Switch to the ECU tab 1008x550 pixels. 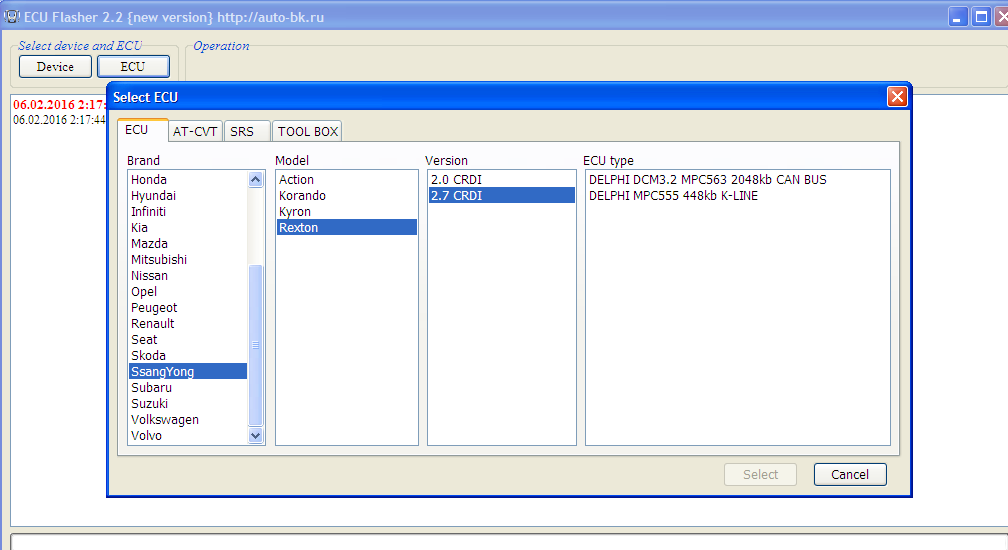[x=142, y=130]
